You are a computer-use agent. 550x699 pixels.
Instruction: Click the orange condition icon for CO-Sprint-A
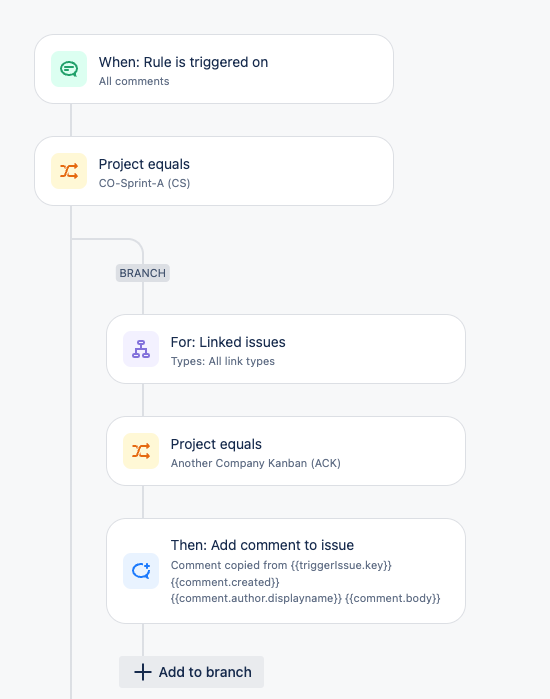[x=69, y=171]
